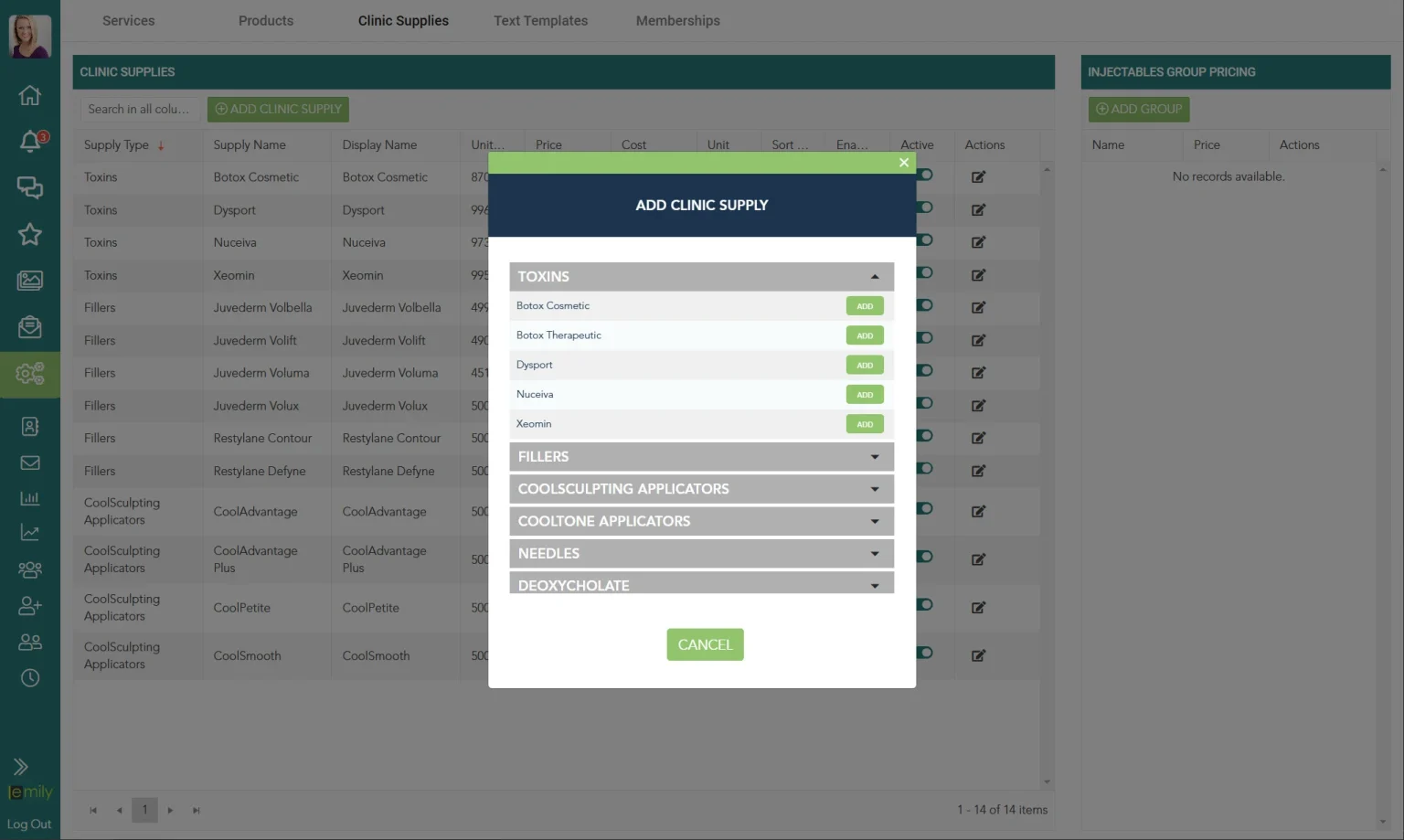Click the envelope mail icon in the sidebar
The width and height of the screenshot is (1404, 840).
point(29,463)
